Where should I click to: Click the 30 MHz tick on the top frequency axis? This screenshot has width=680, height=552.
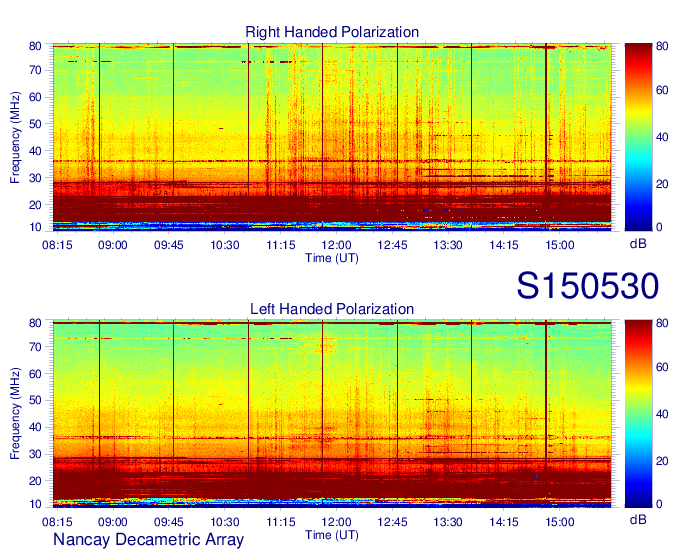coord(35,178)
